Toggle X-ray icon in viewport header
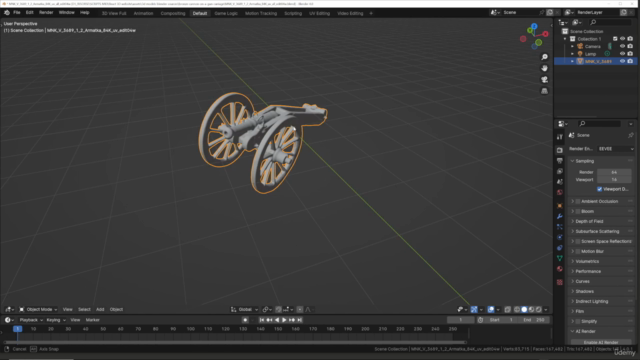Image resolution: width=640 pixels, height=360 pixels. [507, 309]
